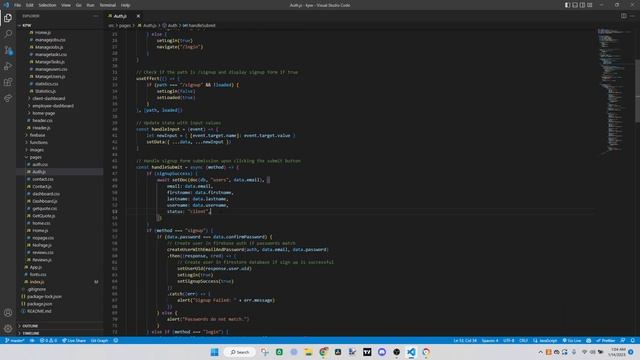Open the Explorer panel ellipsis menu
Viewport: 640px width, 360px height.
click(96, 16)
